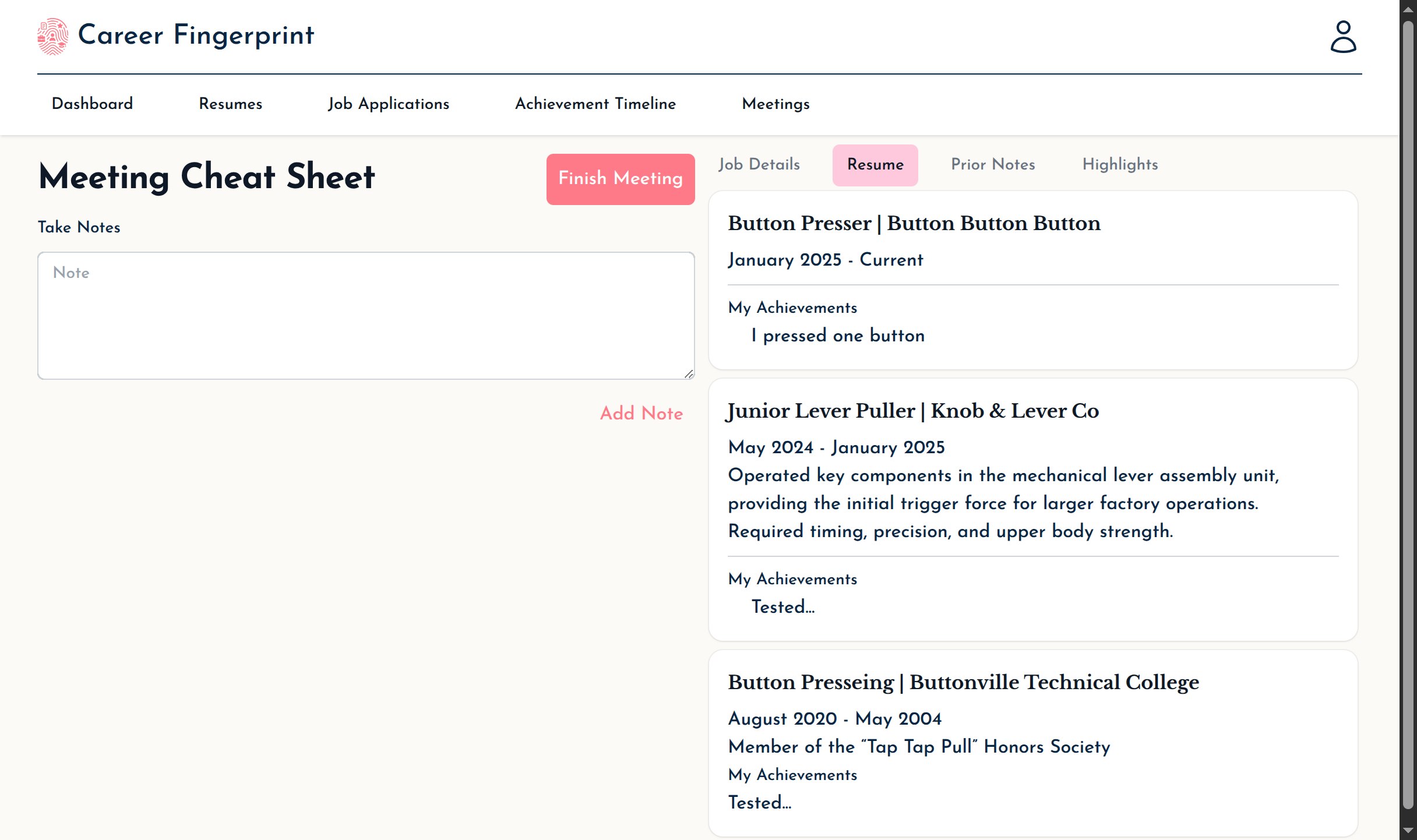Viewport: 1417px width, 840px height.
Task: Click the Finish Meeting button
Action: (x=620, y=179)
